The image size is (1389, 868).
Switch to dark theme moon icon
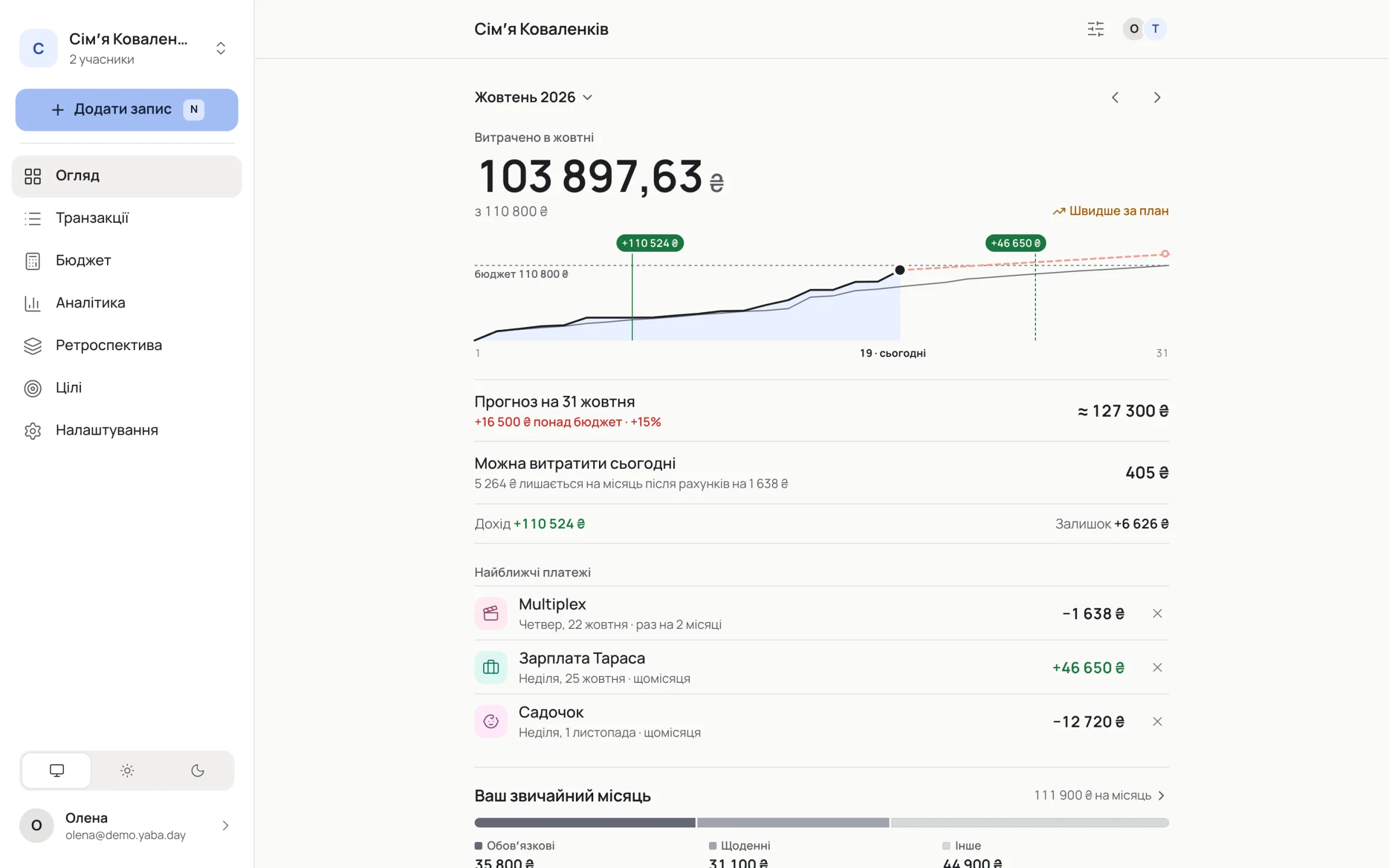click(198, 770)
